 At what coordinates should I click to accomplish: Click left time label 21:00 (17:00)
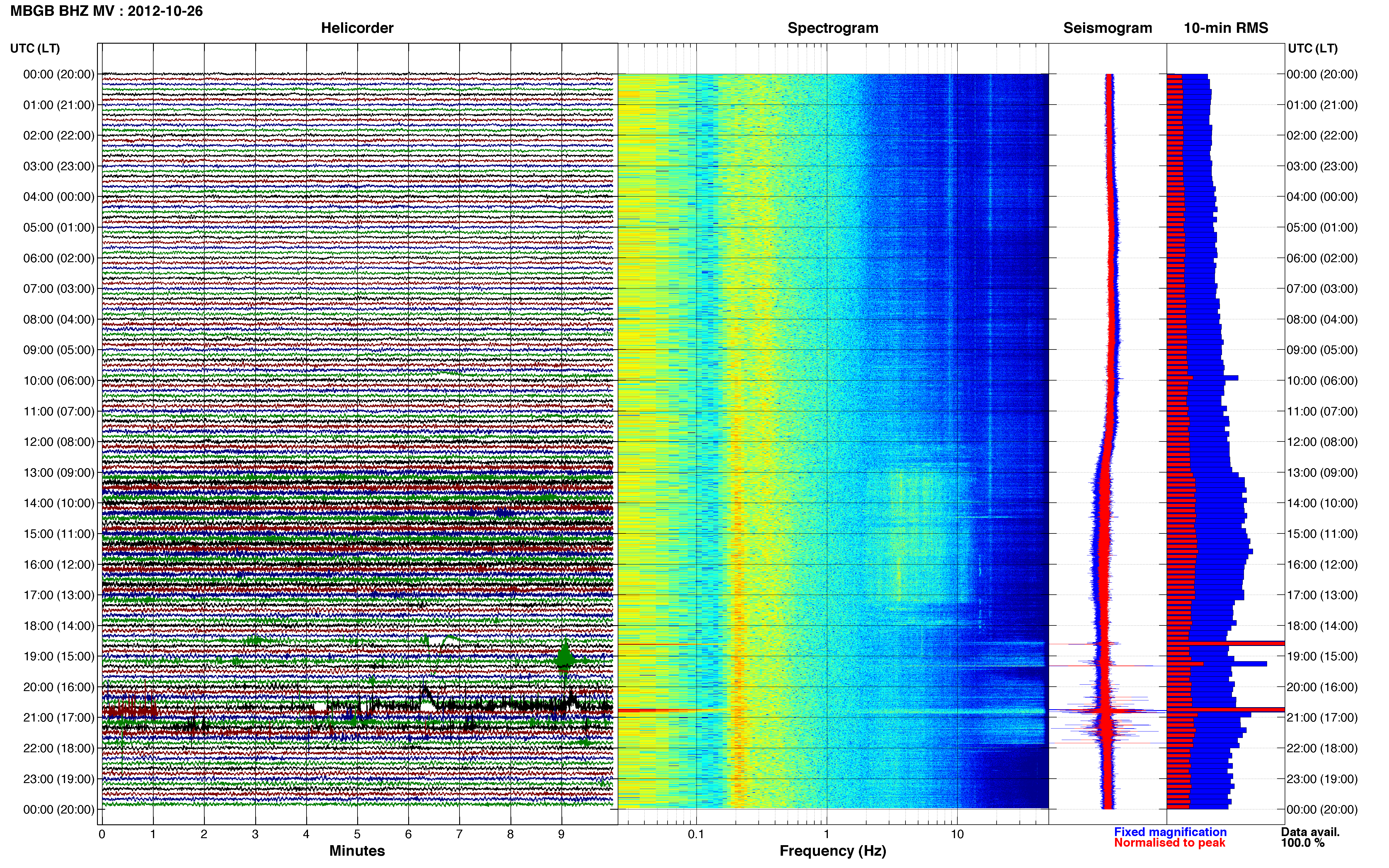tap(59, 718)
